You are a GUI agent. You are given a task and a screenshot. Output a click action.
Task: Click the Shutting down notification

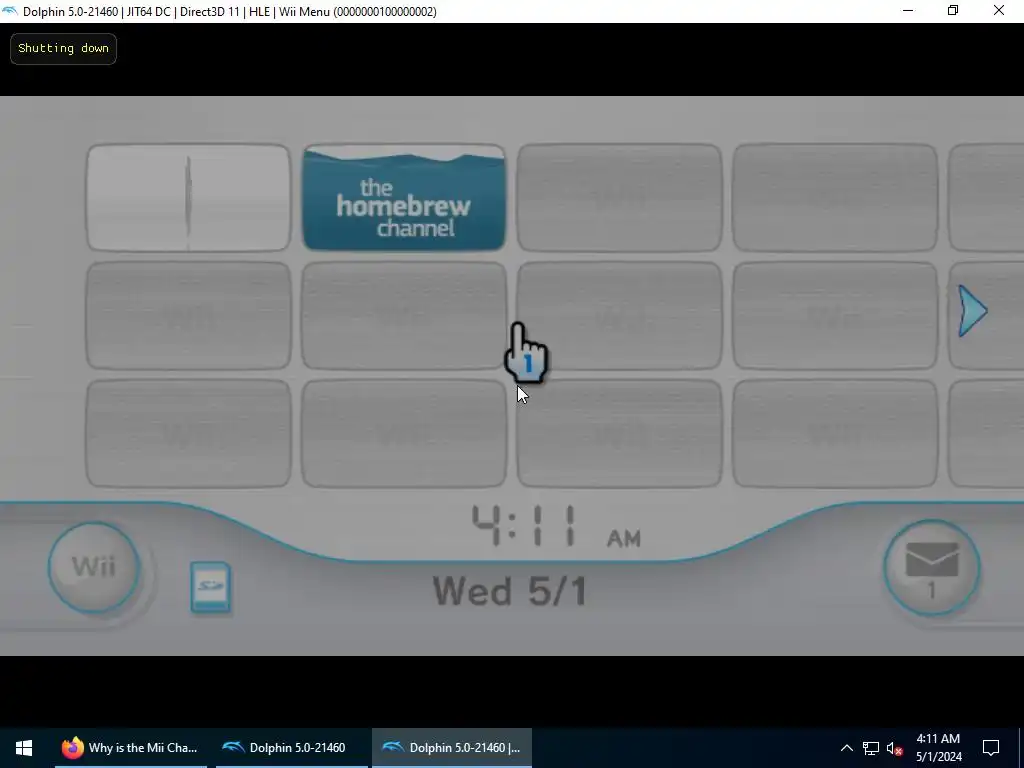click(x=63, y=48)
